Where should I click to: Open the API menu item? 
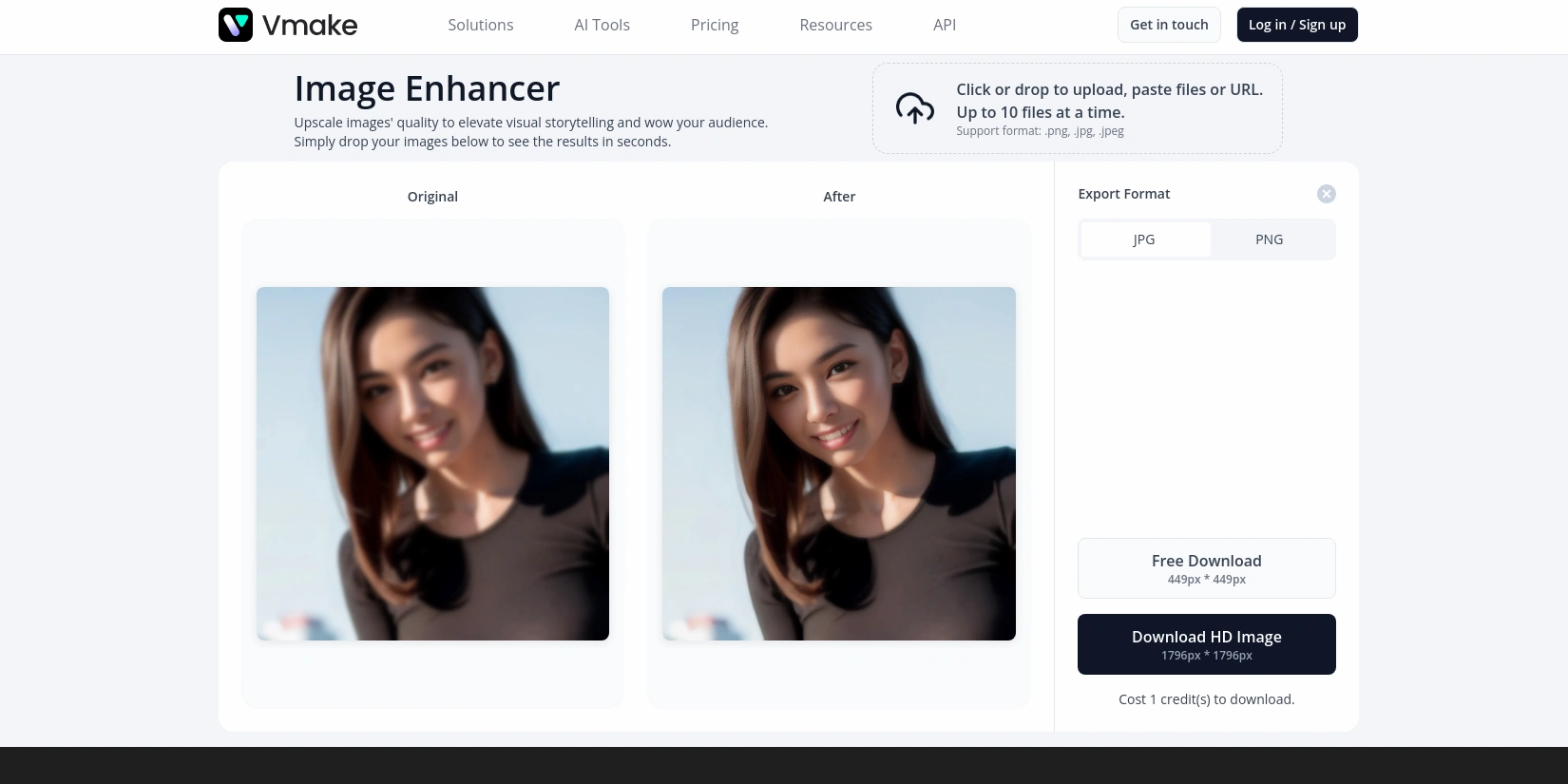[x=944, y=25]
